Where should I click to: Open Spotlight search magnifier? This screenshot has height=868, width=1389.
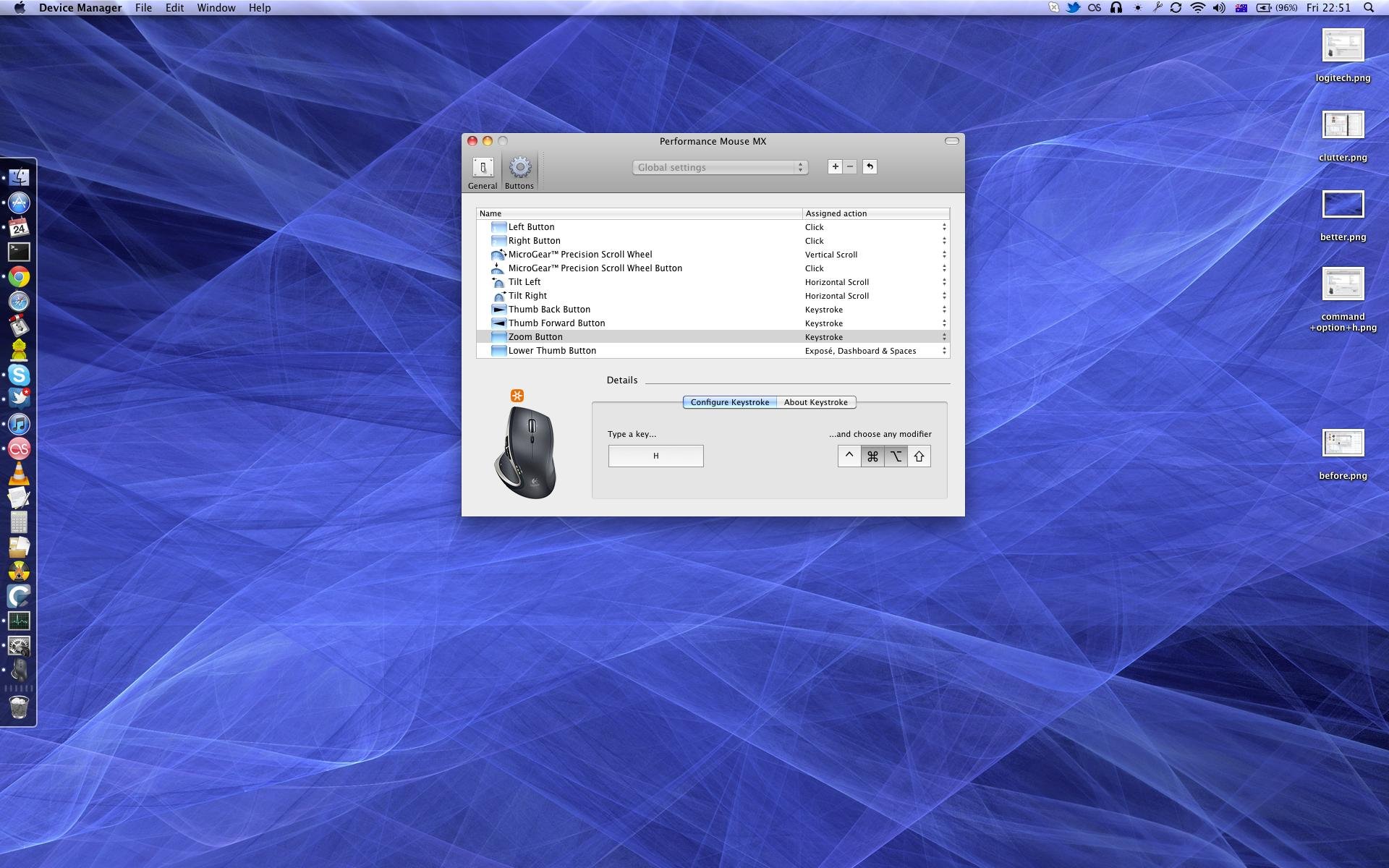pyautogui.click(x=1369, y=8)
